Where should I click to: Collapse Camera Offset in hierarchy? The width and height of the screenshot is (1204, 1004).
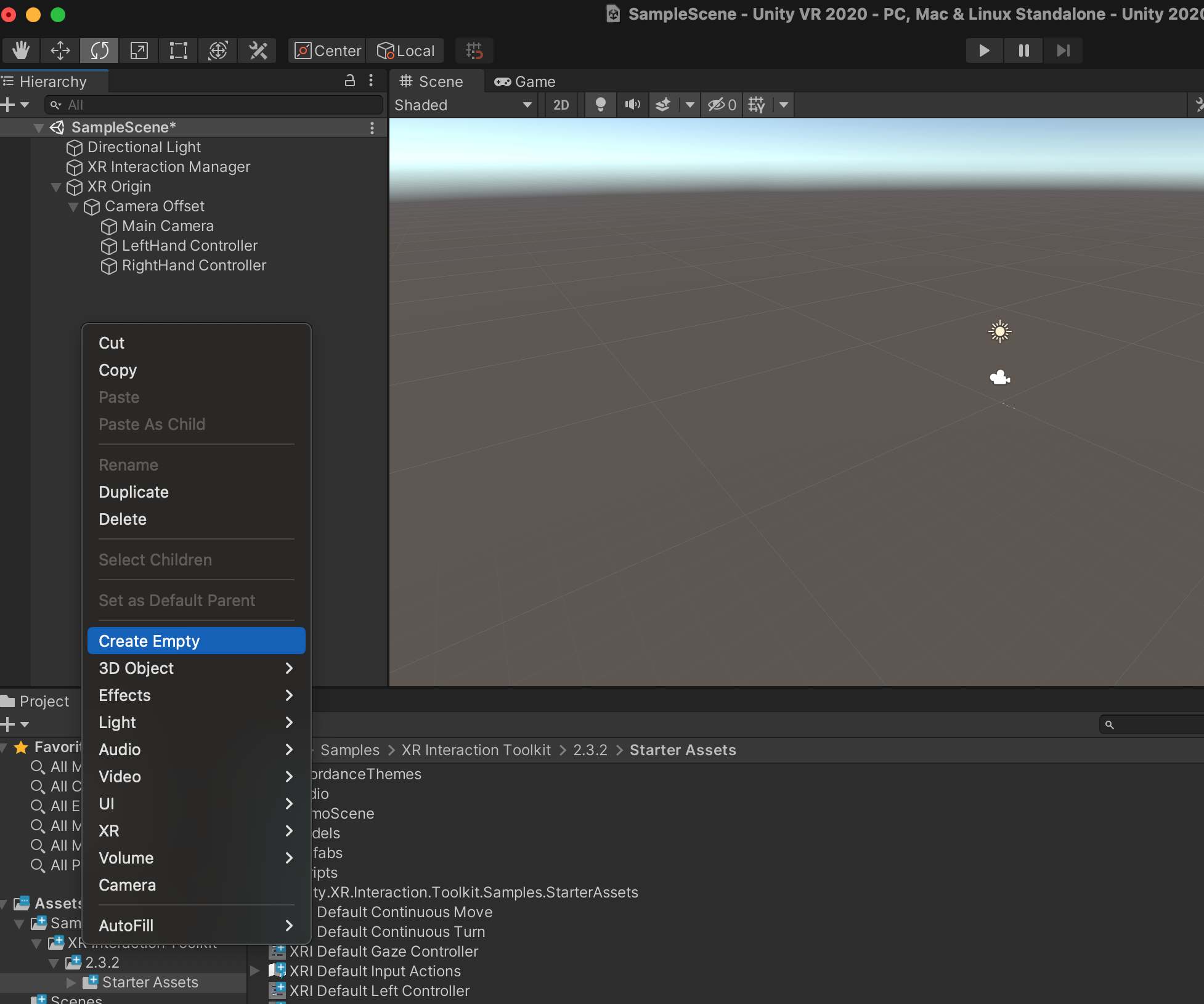(73, 206)
